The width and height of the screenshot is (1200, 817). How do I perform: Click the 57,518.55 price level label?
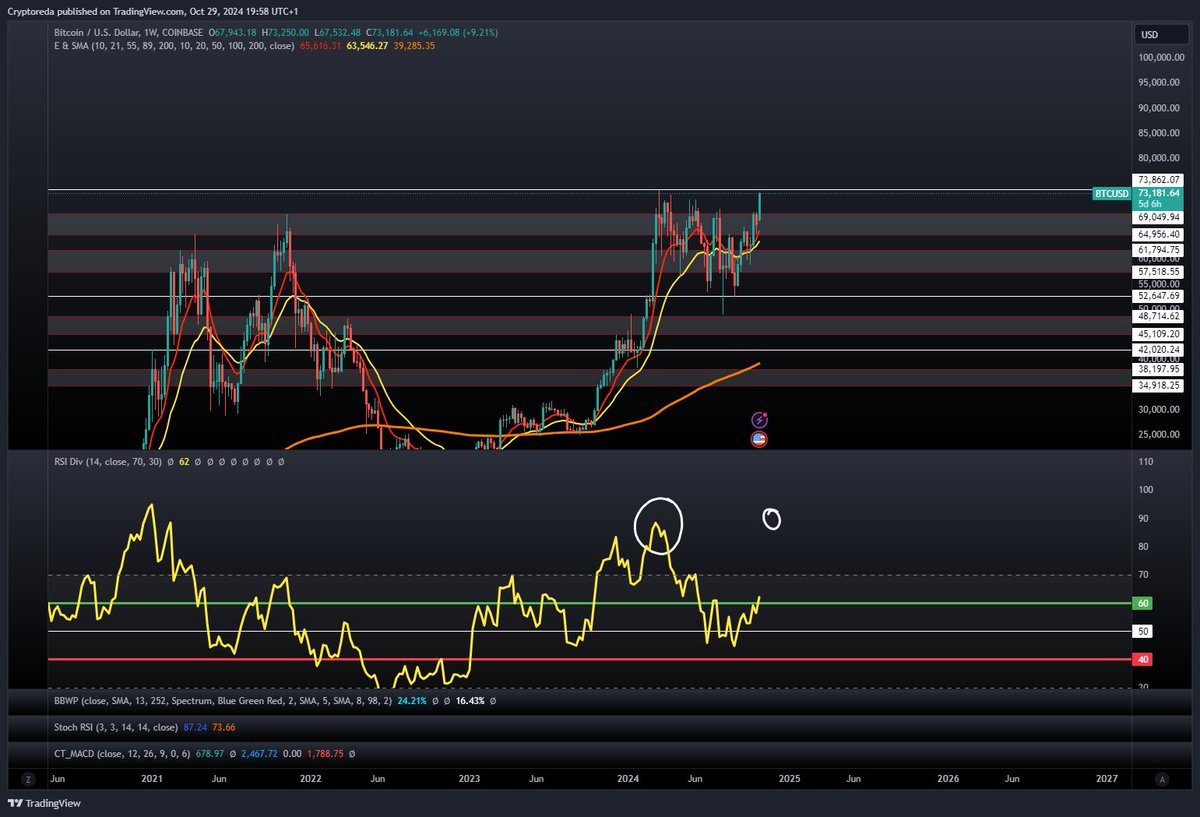(x=1159, y=271)
